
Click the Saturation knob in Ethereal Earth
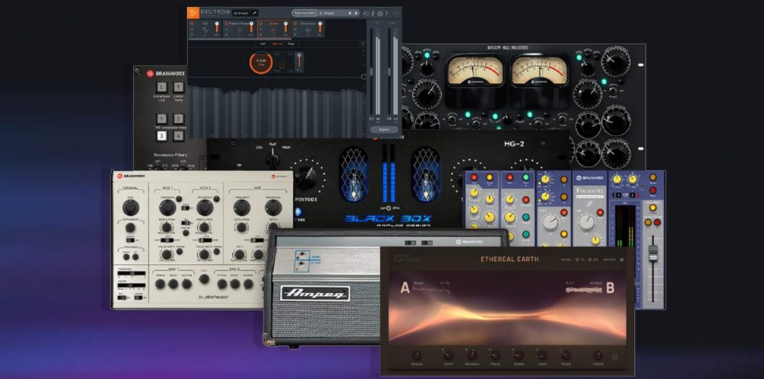point(472,355)
